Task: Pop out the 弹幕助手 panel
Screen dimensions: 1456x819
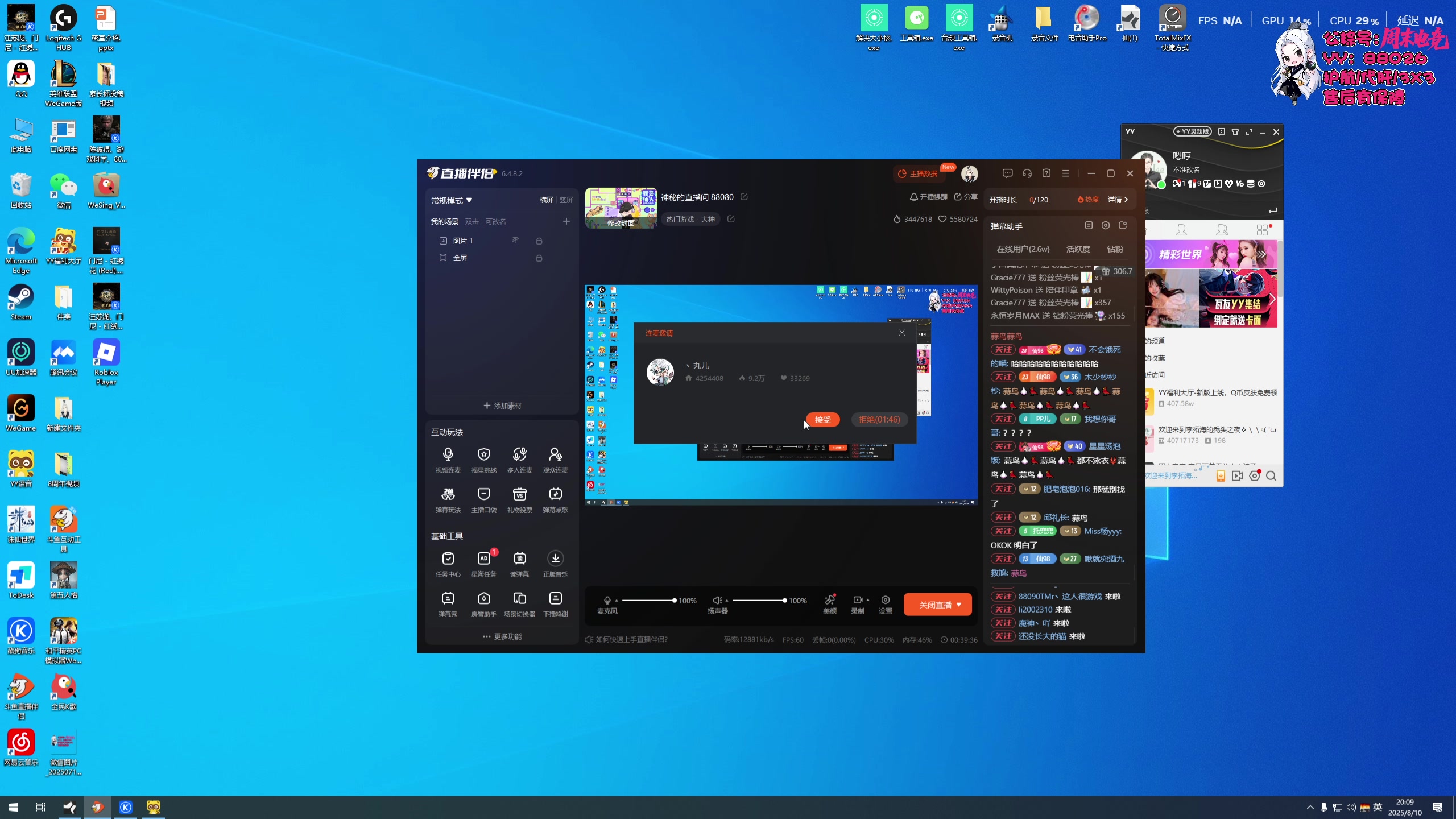Action: click(x=1123, y=225)
